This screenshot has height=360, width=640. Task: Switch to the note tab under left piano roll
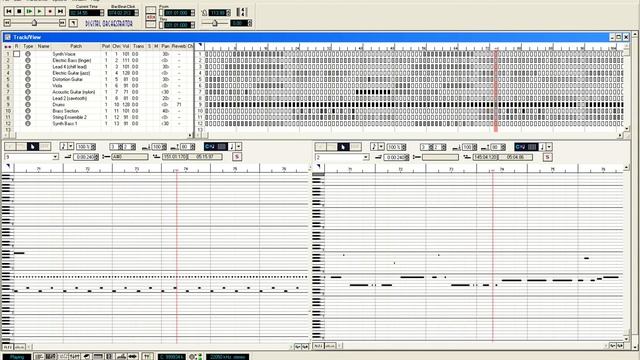click(x=8, y=347)
